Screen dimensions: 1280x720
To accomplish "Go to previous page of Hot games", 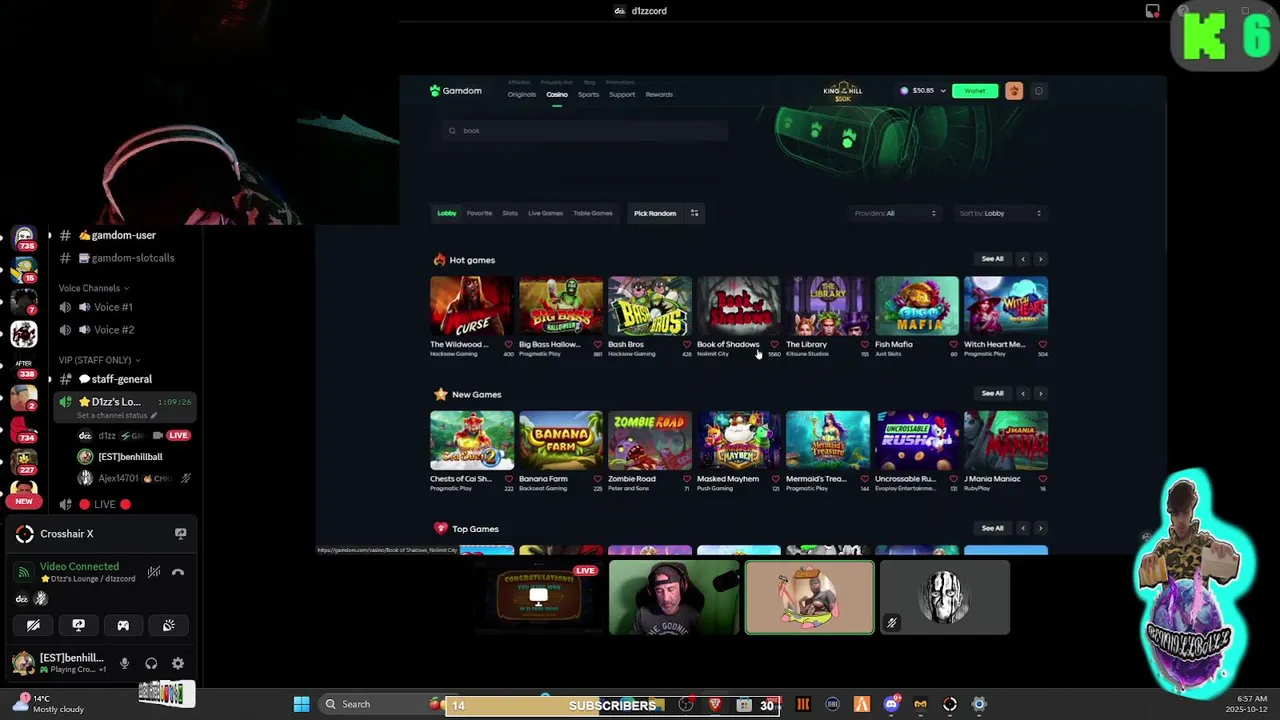I will click(1023, 259).
